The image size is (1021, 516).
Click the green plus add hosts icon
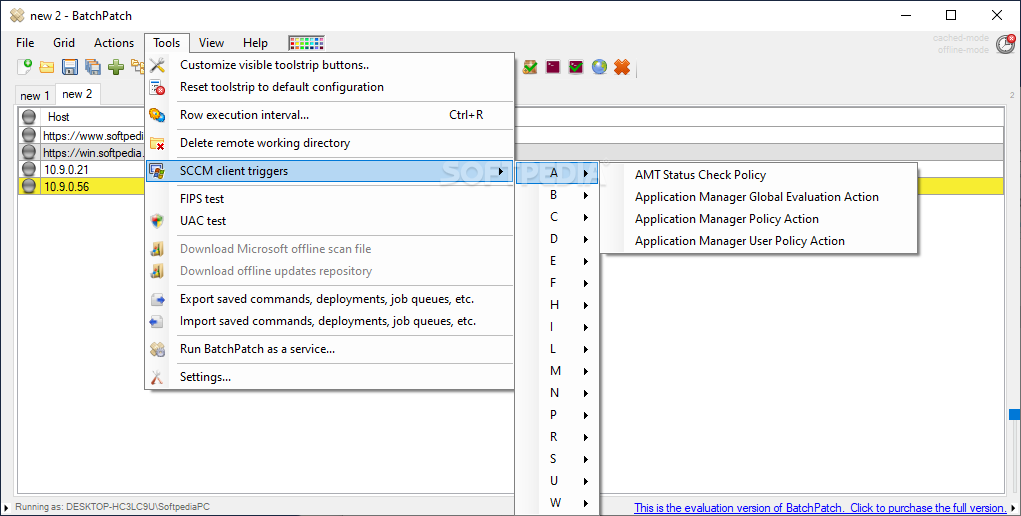(x=116, y=66)
